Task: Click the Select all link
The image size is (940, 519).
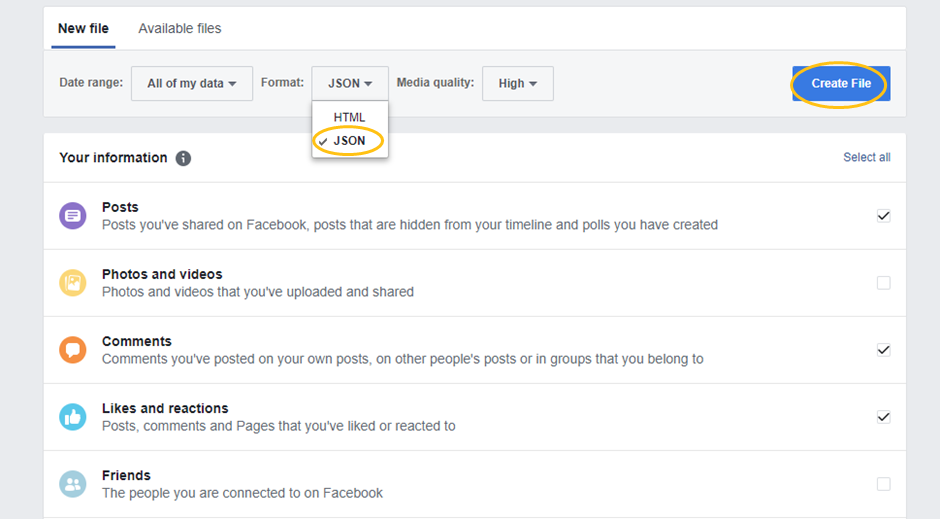Action: (x=867, y=157)
